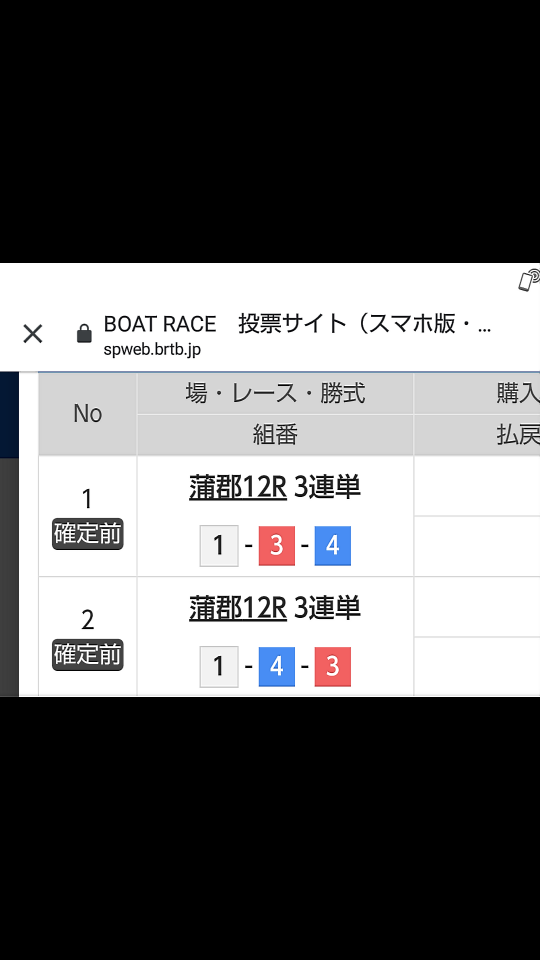Click the 払戻 sub-header cell
This screenshot has height=960, width=540.
[x=478, y=435]
